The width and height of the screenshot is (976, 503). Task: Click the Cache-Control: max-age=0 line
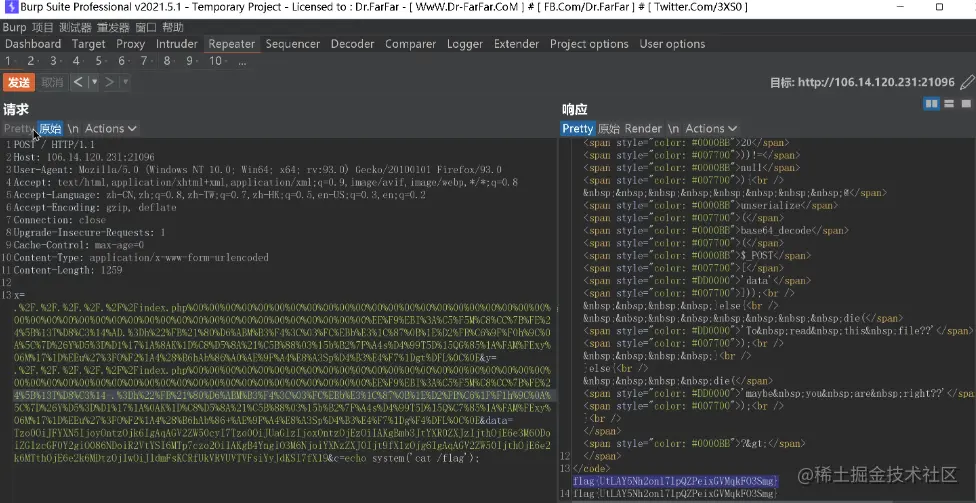click(79, 245)
